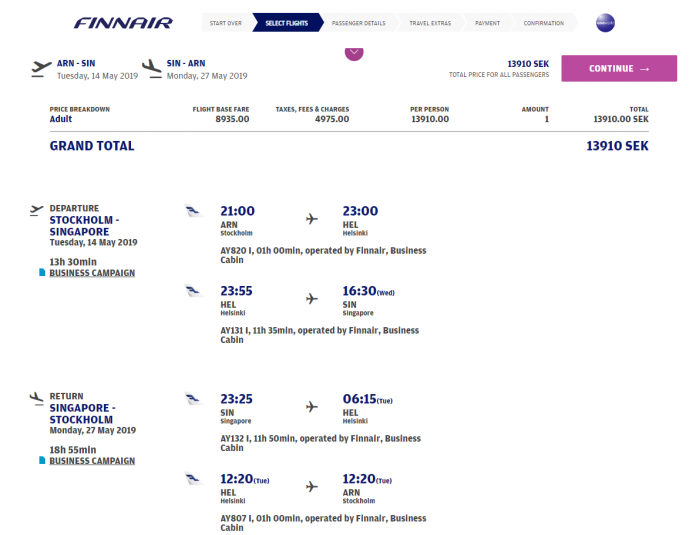This screenshot has height=535, width=696.
Task: Click the 18h 55min return duration
Action: pyautogui.click(x=73, y=450)
